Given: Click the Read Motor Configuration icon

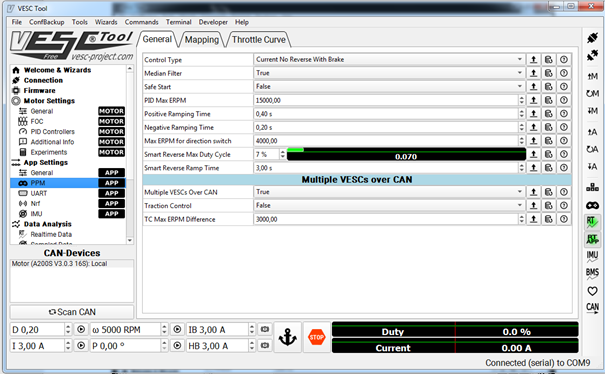Looking at the screenshot, I should (592, 76).
